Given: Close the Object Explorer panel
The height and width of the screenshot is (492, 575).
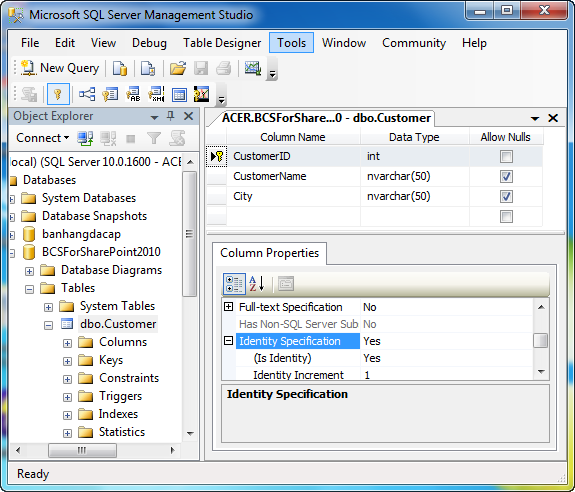Looking at the screenshot, I should 188,116.
